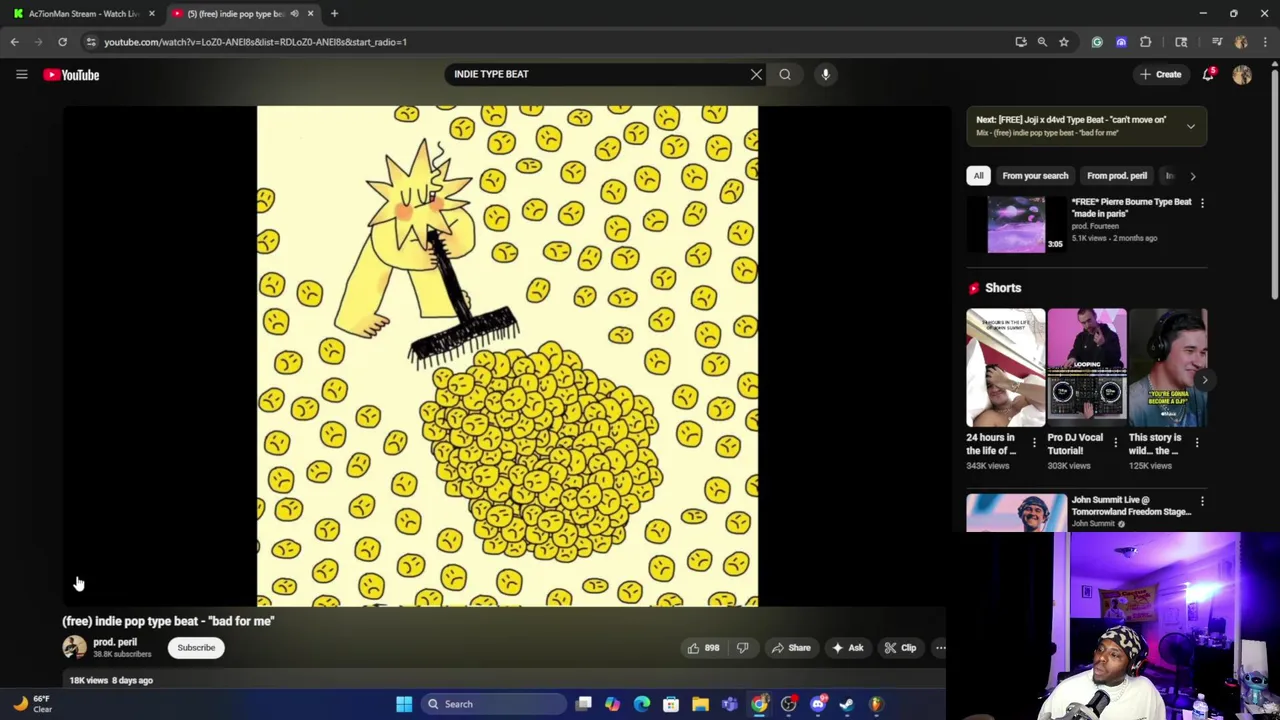Open a new browser tab
Viewport: 1280px width, 720px height.
334,14
